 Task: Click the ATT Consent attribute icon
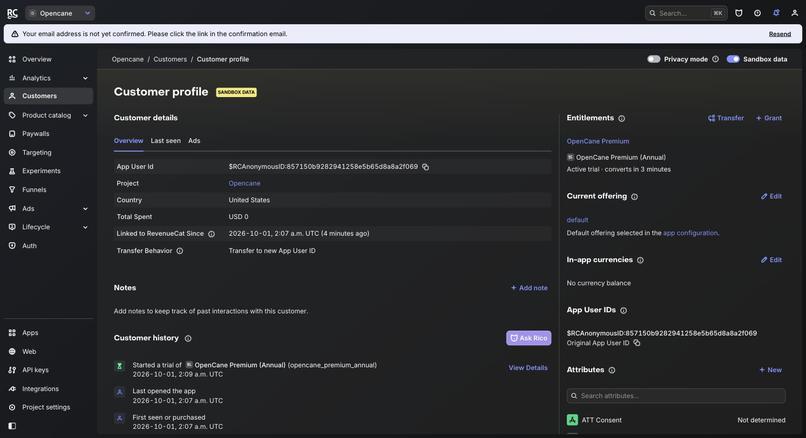(572, 420)
